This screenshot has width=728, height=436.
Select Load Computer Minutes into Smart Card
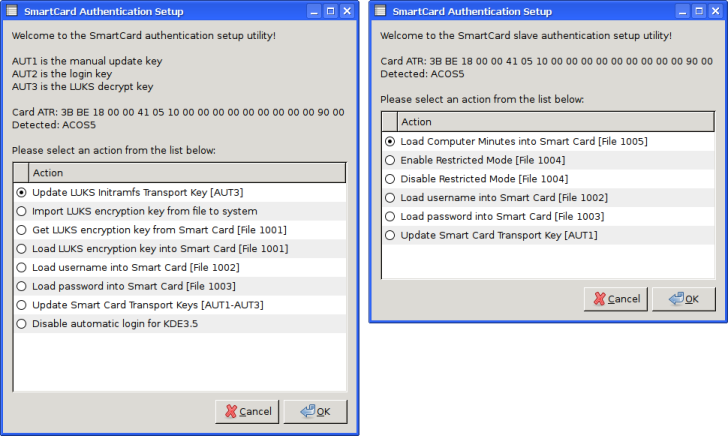coord(390,141)
